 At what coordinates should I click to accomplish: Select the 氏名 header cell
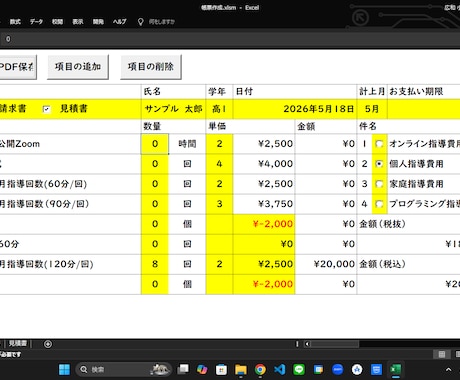173,92
